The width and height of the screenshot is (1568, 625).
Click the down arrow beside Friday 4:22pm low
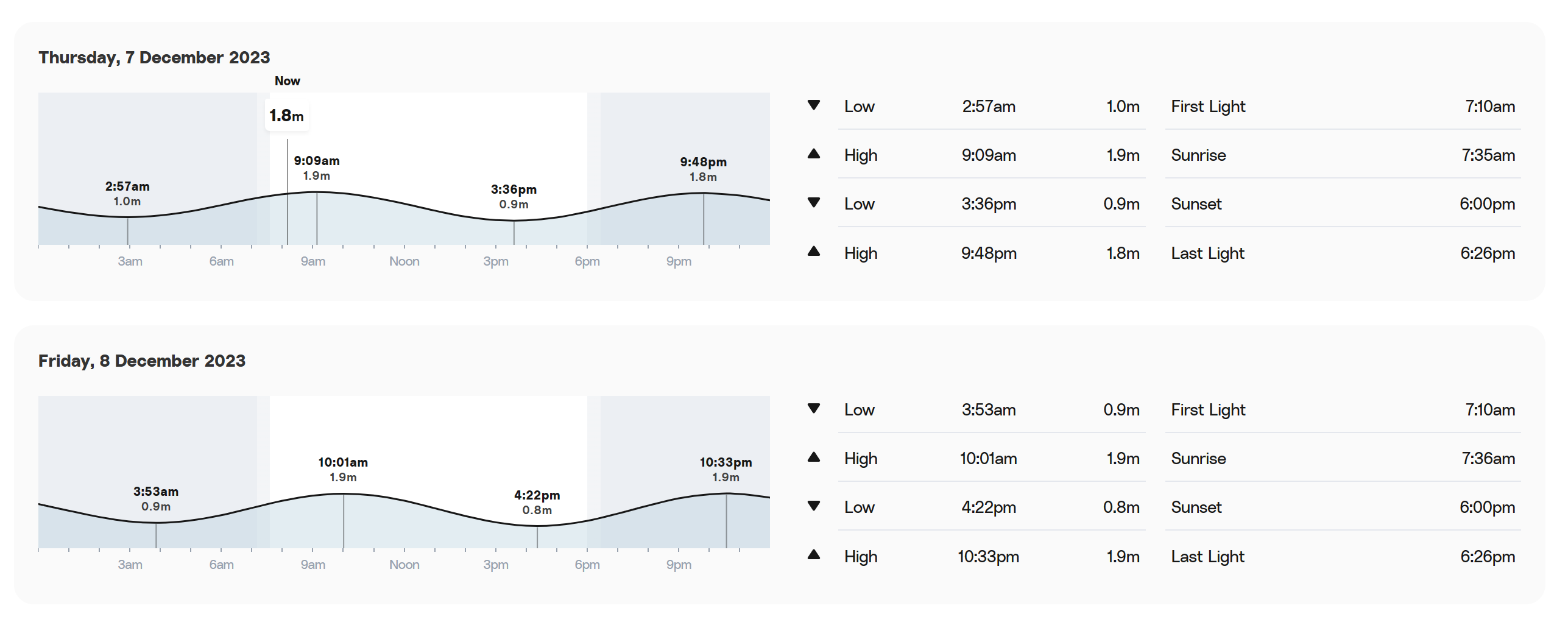(x=813, y=506)
